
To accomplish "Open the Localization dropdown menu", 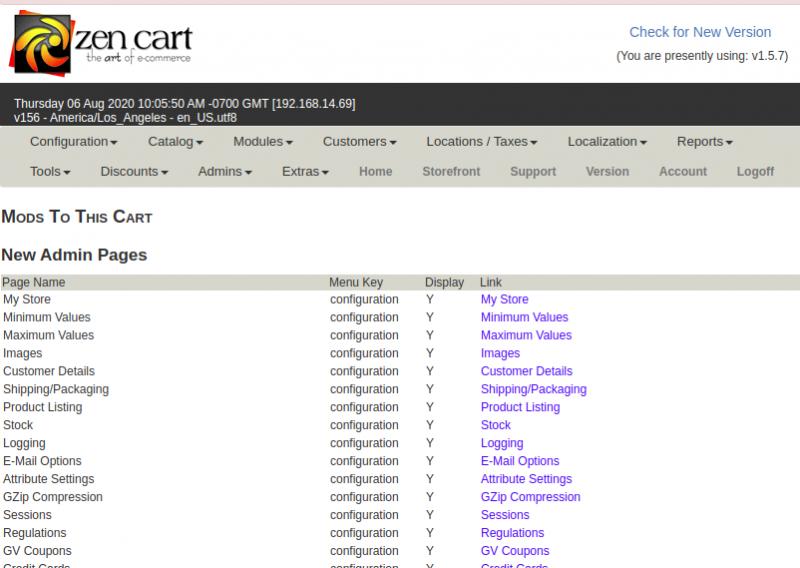I will 607,141.
